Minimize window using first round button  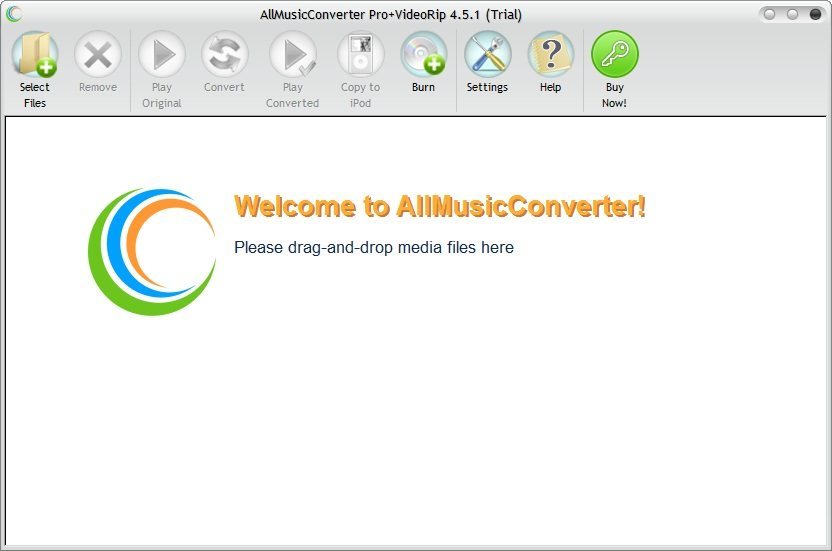(769, 14)
